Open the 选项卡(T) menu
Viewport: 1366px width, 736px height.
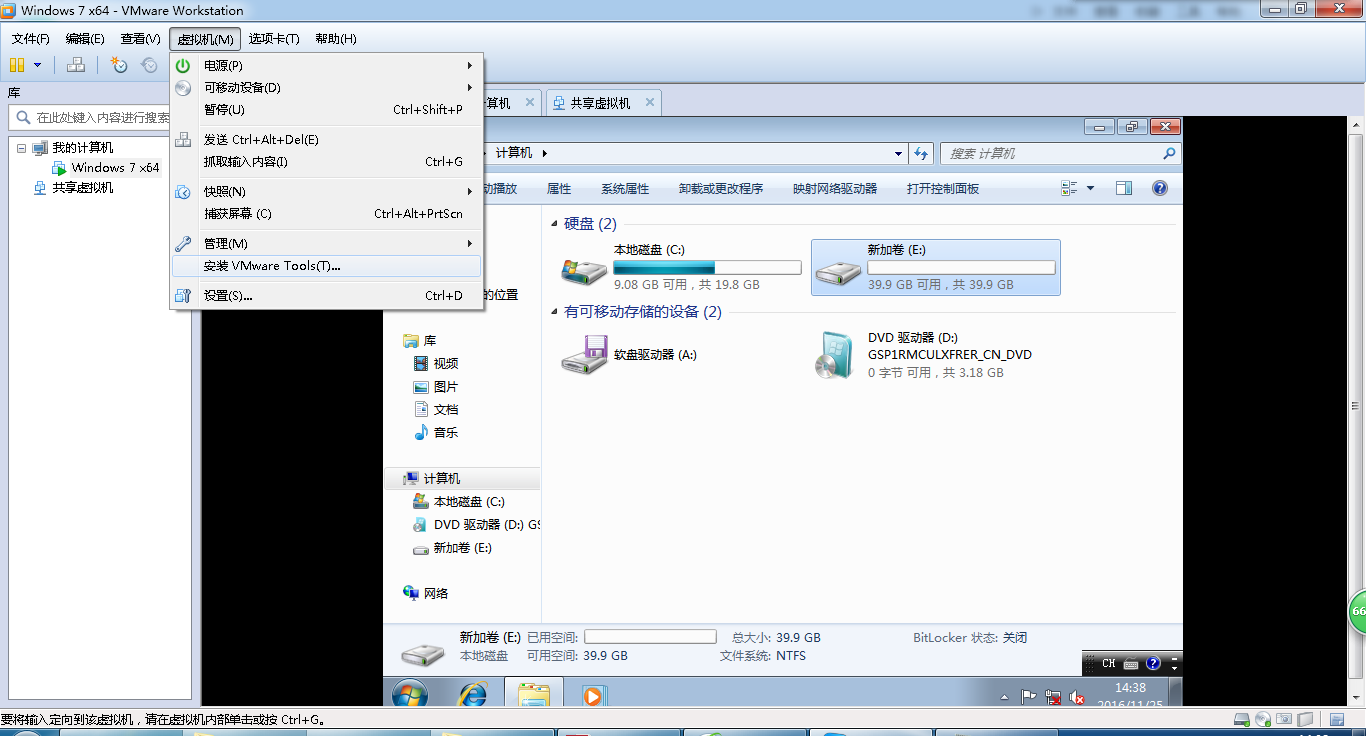click(x=274, y=39)
